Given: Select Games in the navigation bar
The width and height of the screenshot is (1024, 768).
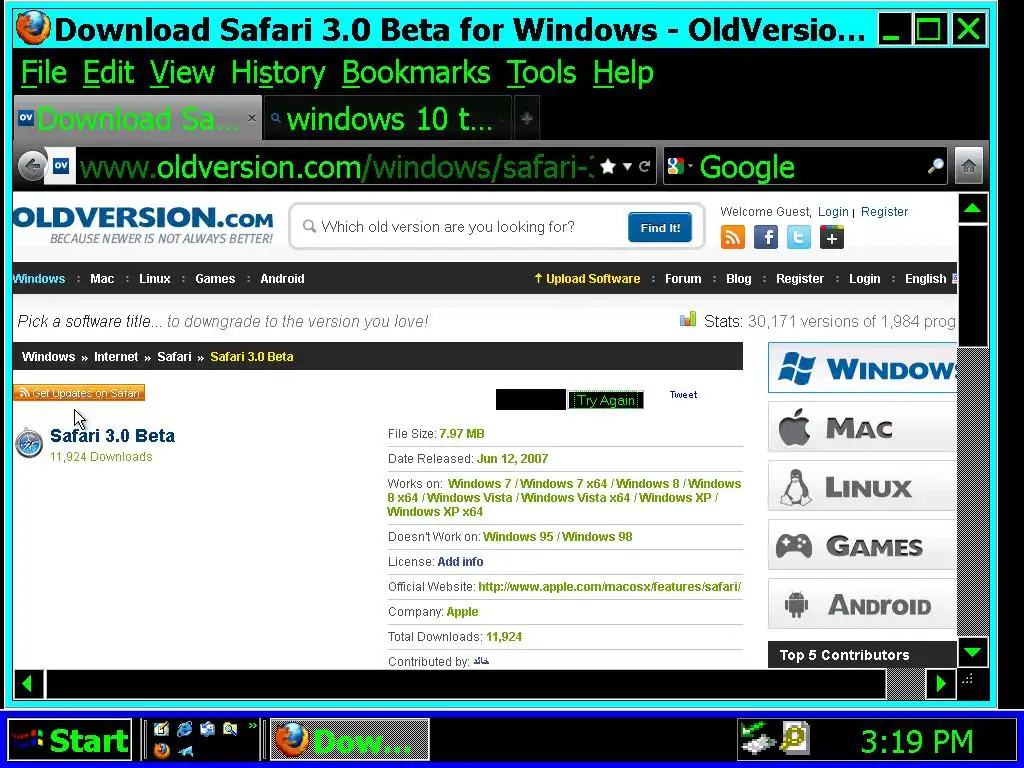Looking at the screenshot, I should (215, 279).
